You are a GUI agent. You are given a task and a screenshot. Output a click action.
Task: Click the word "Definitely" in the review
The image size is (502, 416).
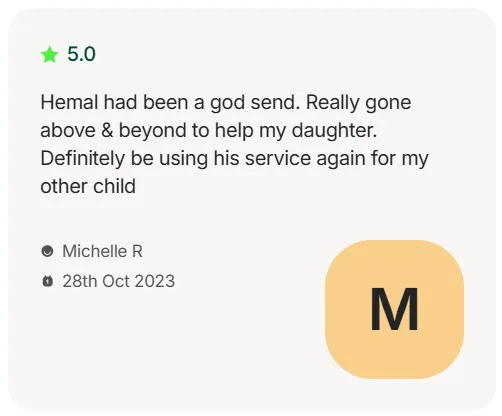coord(82,159)
